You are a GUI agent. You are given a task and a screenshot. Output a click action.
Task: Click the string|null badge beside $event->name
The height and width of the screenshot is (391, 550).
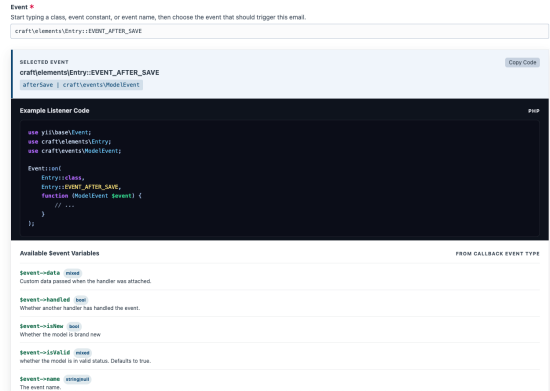78,379
